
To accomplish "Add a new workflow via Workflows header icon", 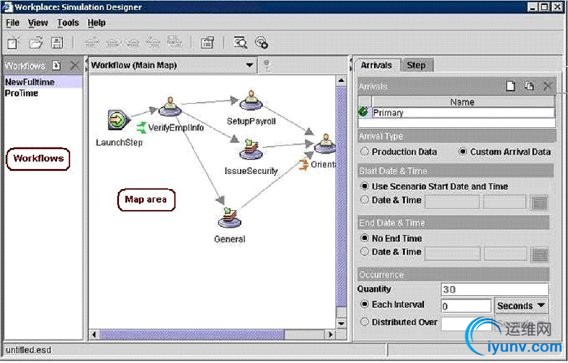I will click(56, 66).
